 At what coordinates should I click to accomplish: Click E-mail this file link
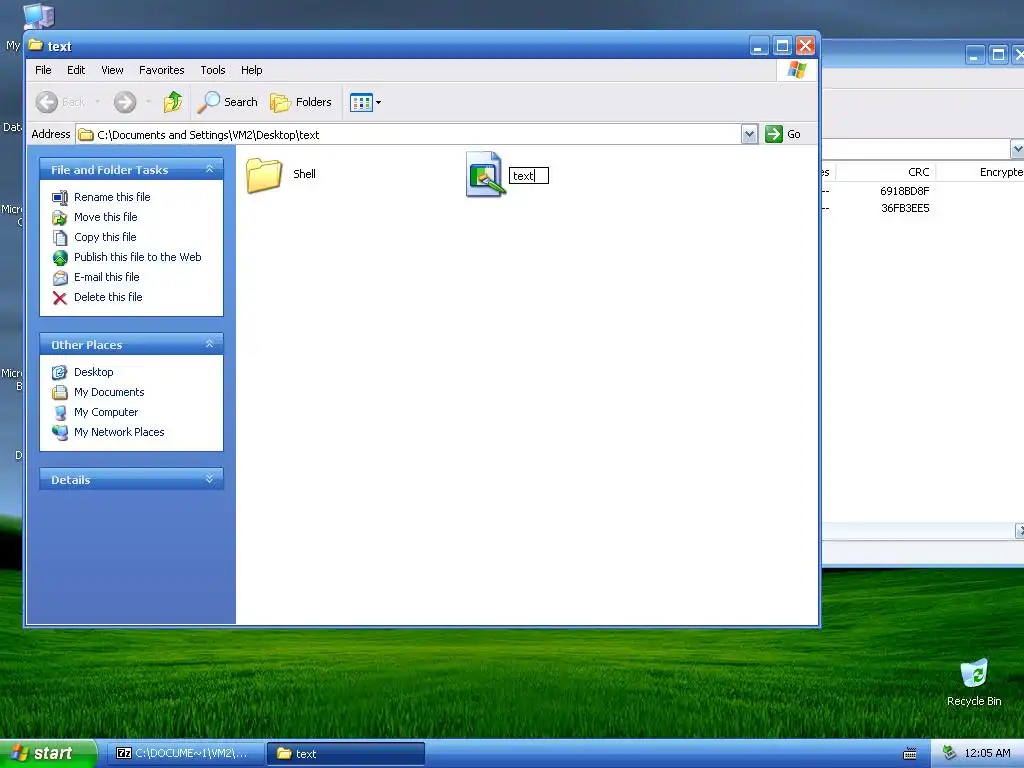click(106, 277)
